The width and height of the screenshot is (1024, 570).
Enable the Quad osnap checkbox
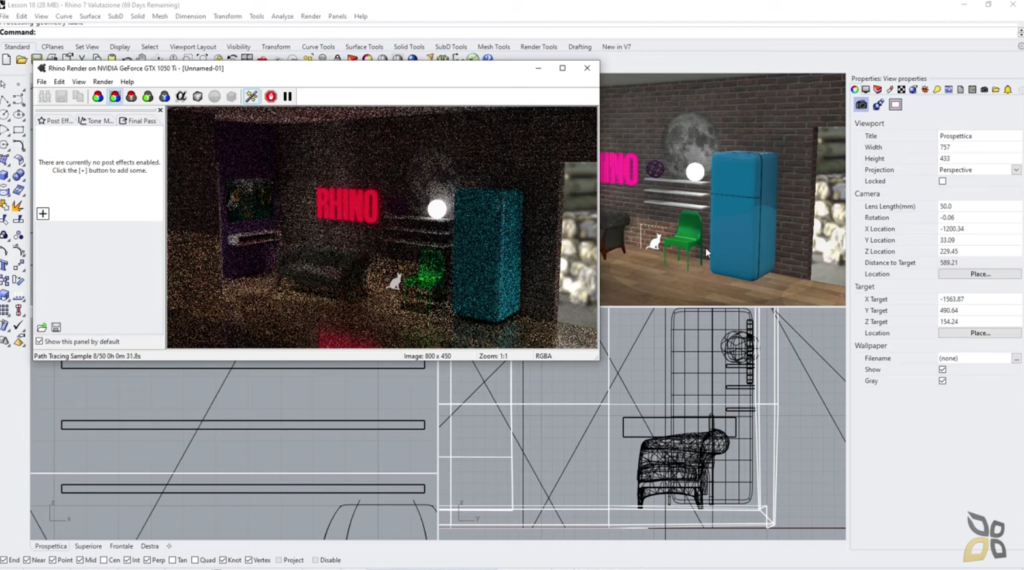(x=195, y=560)
